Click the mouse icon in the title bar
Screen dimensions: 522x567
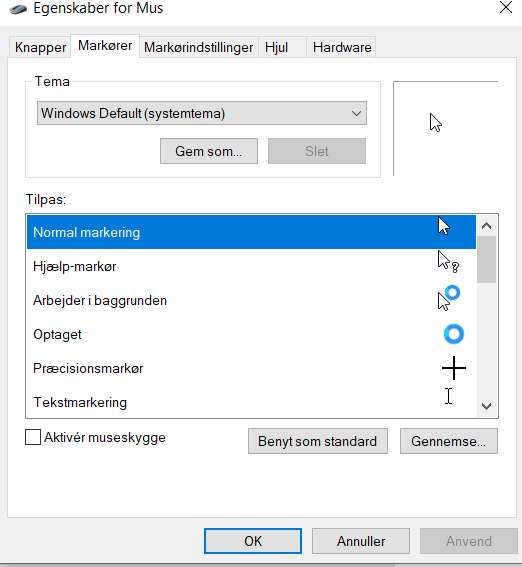(x=18, y=9)
